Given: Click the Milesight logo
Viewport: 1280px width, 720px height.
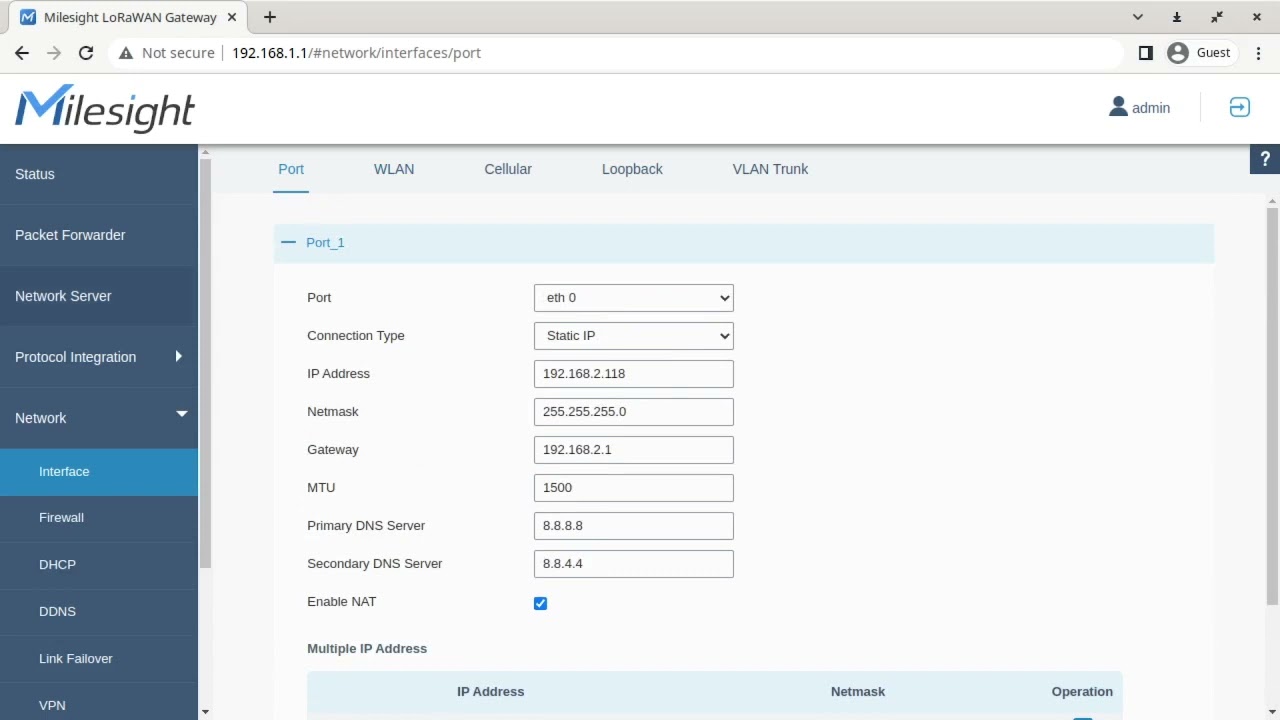Looking at the screenshot, I should [x=105, y=108].
